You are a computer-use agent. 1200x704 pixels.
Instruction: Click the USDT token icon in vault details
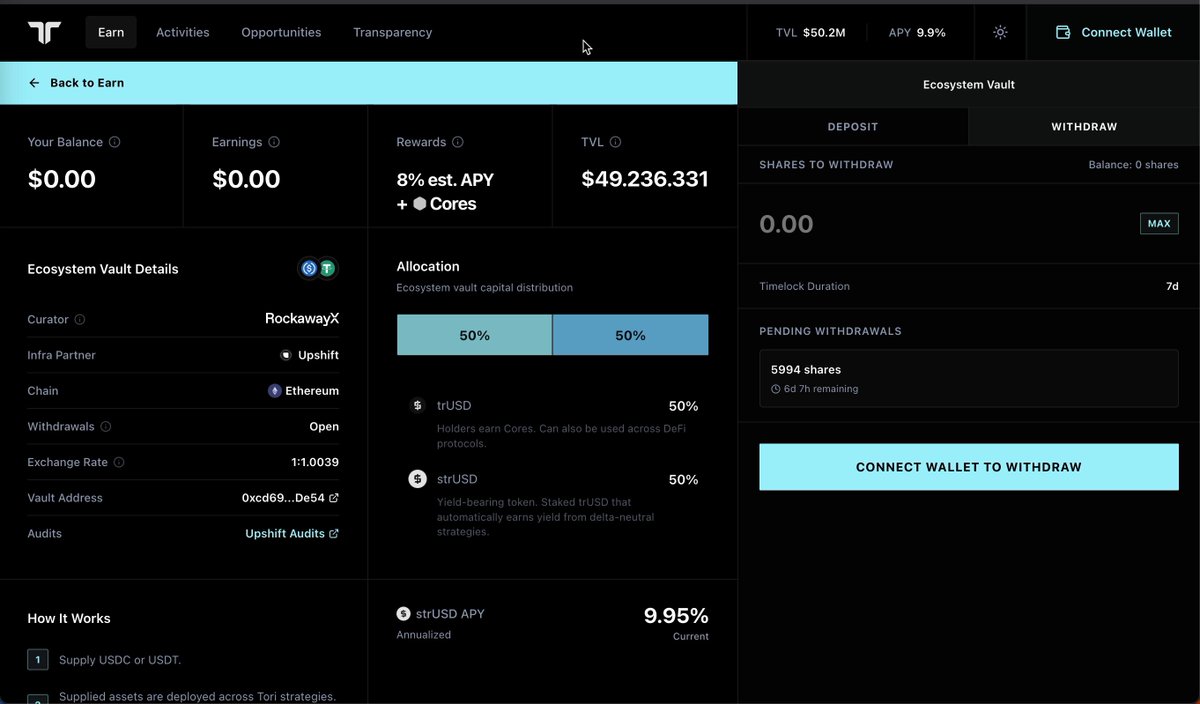click(327, 268)
